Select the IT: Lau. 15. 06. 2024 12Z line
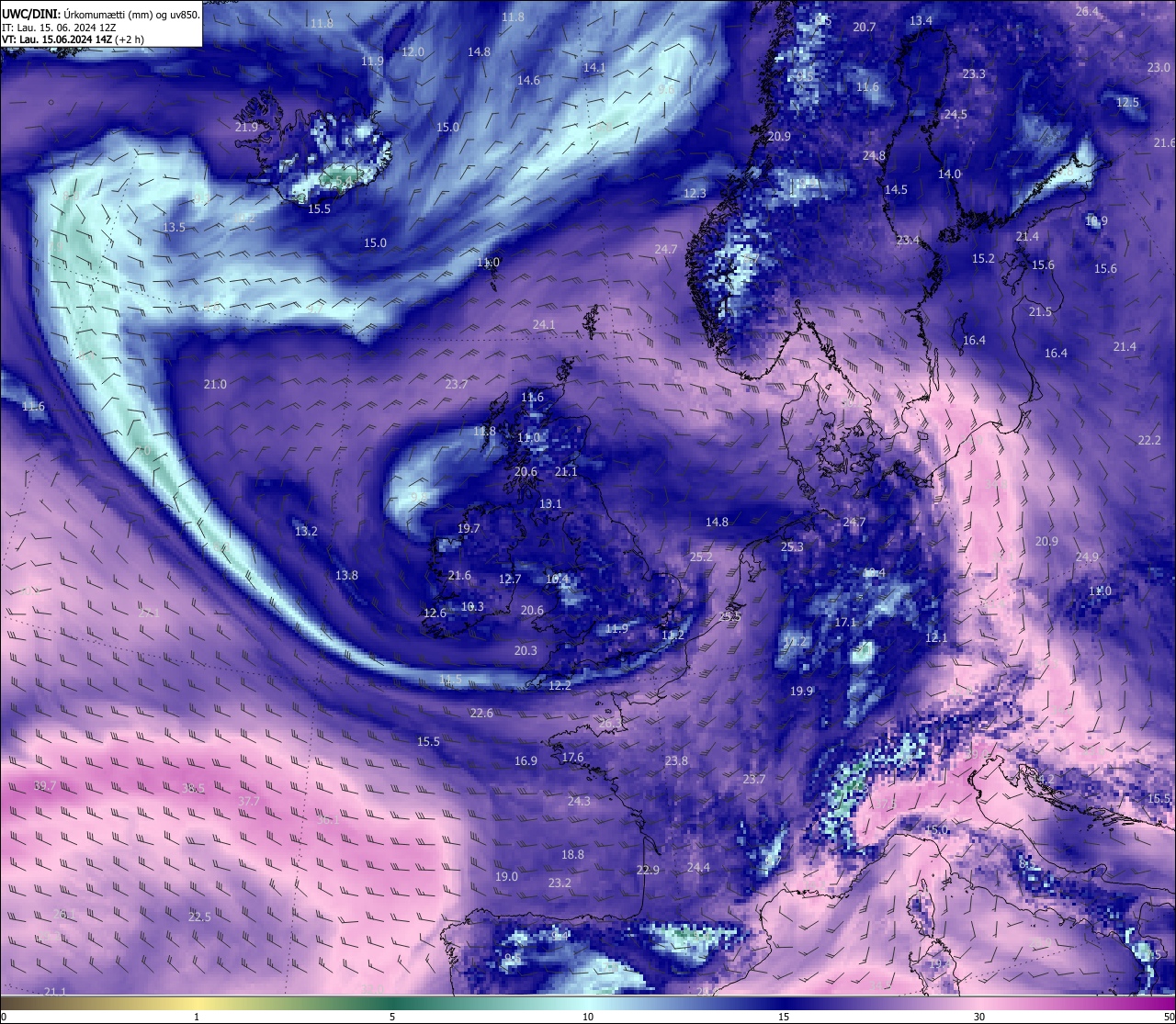Screen dimensions: 1176x1024 pyautogui.click(x=57, y=28)
